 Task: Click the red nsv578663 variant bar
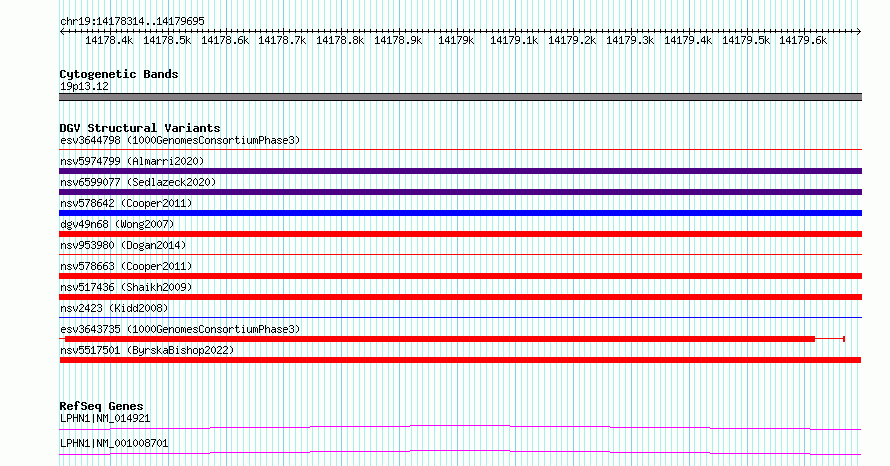tap(460, 276)
